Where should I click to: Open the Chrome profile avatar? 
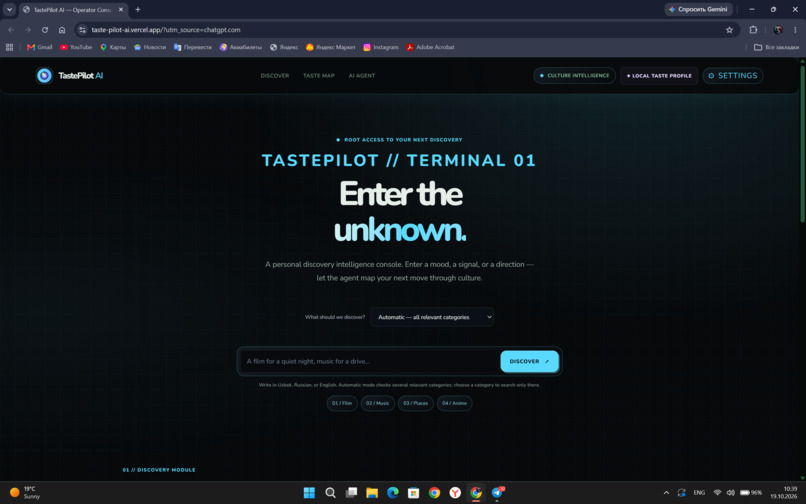[778, 30]
